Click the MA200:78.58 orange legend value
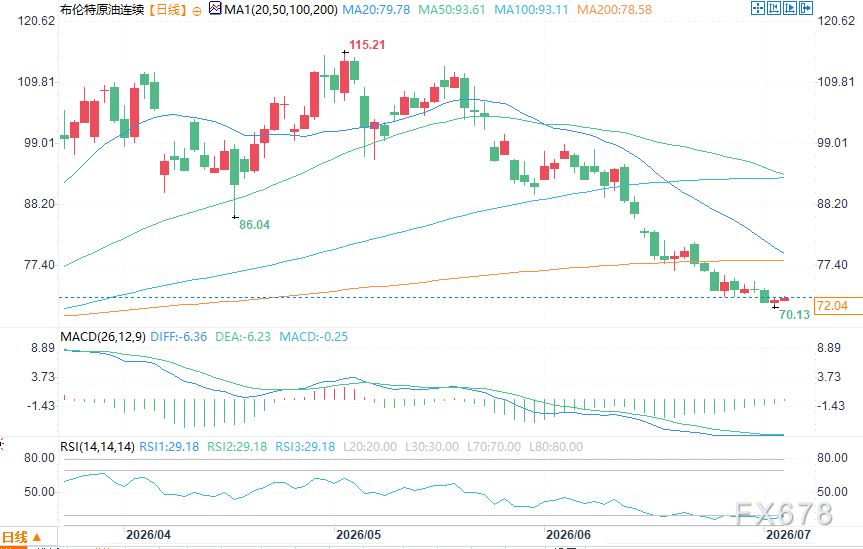Viewport: 863px width, 549px height. 614,9
